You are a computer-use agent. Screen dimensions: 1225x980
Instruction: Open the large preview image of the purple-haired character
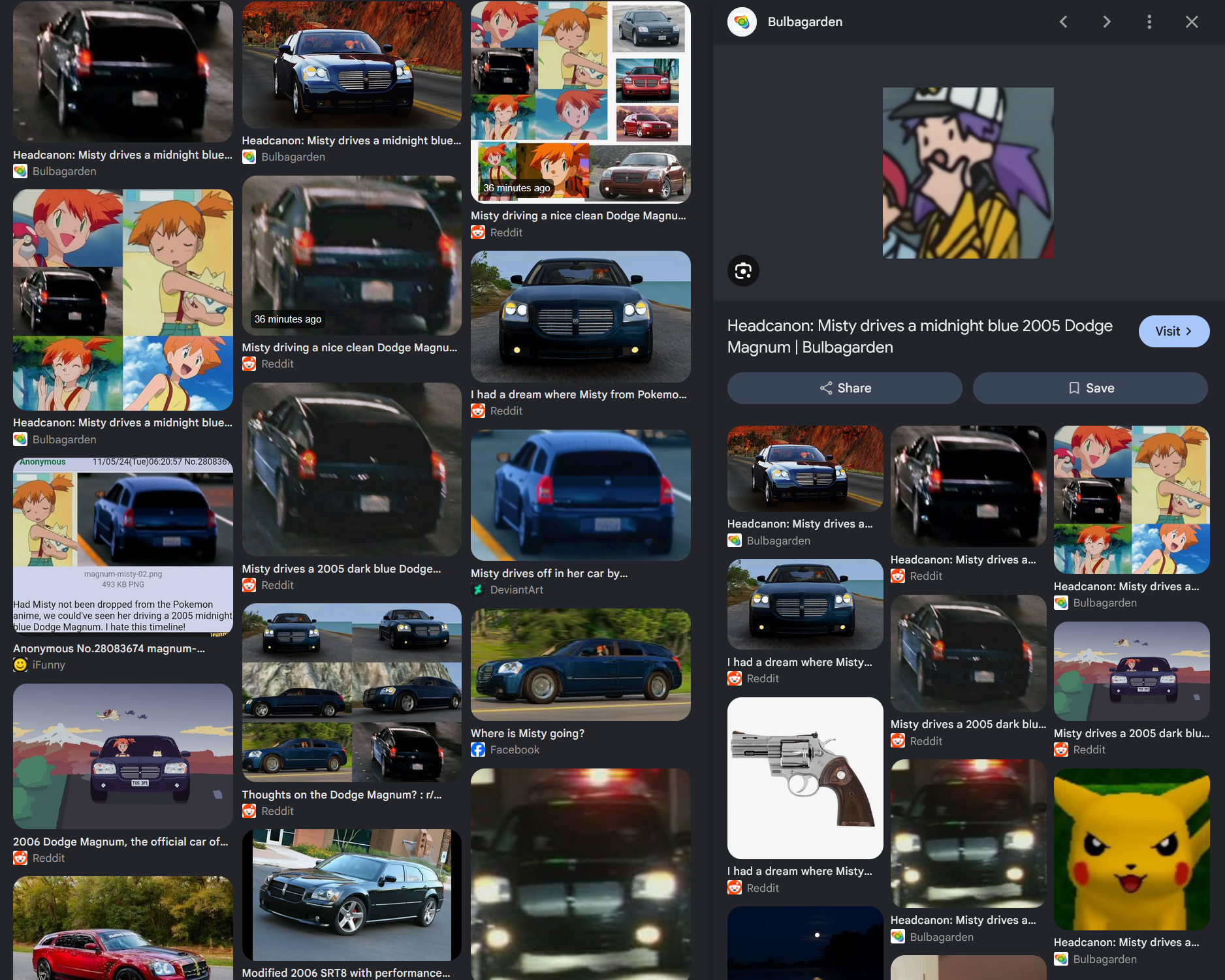[968, 173]
